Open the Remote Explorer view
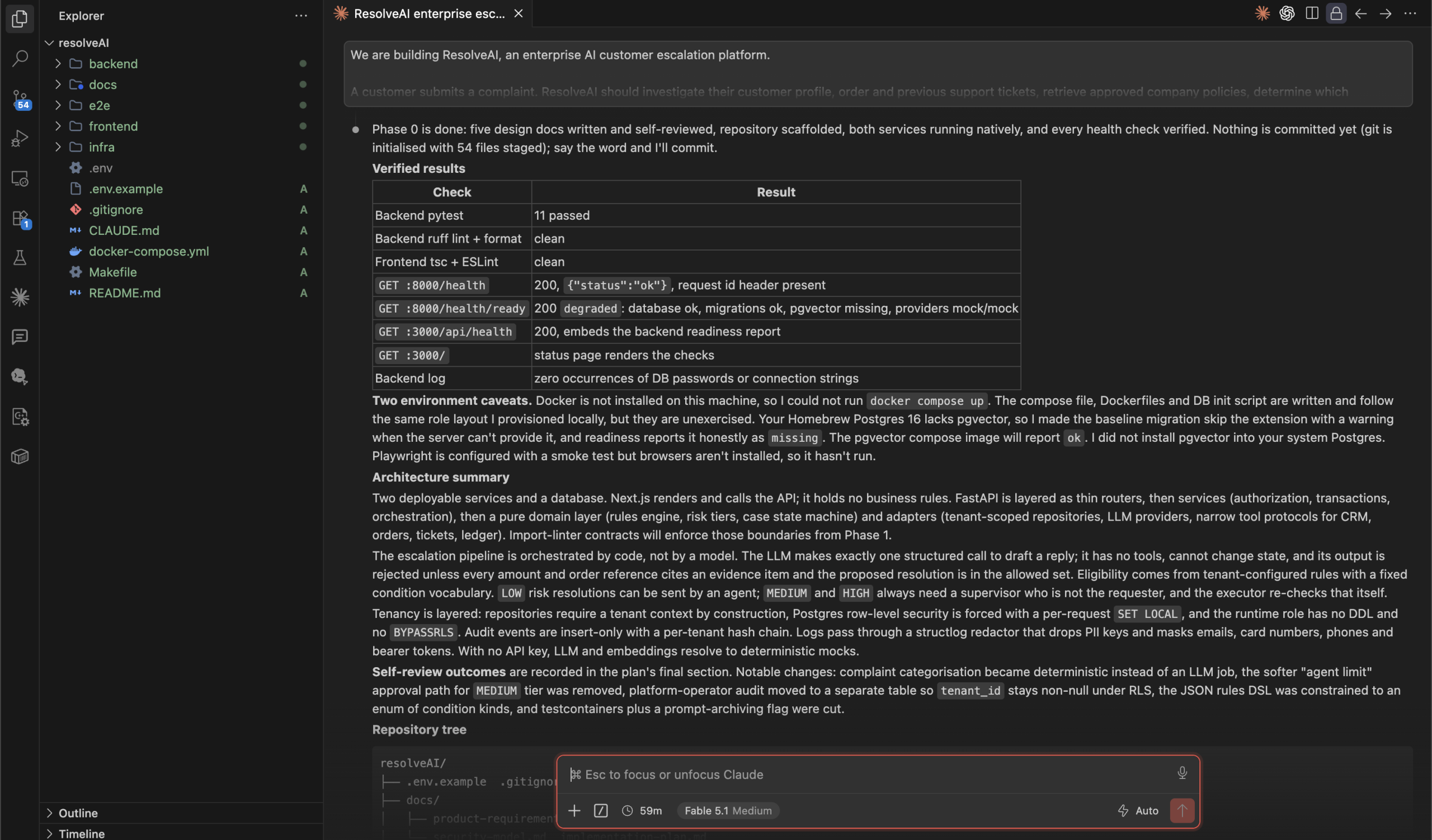 click(20, 178)
